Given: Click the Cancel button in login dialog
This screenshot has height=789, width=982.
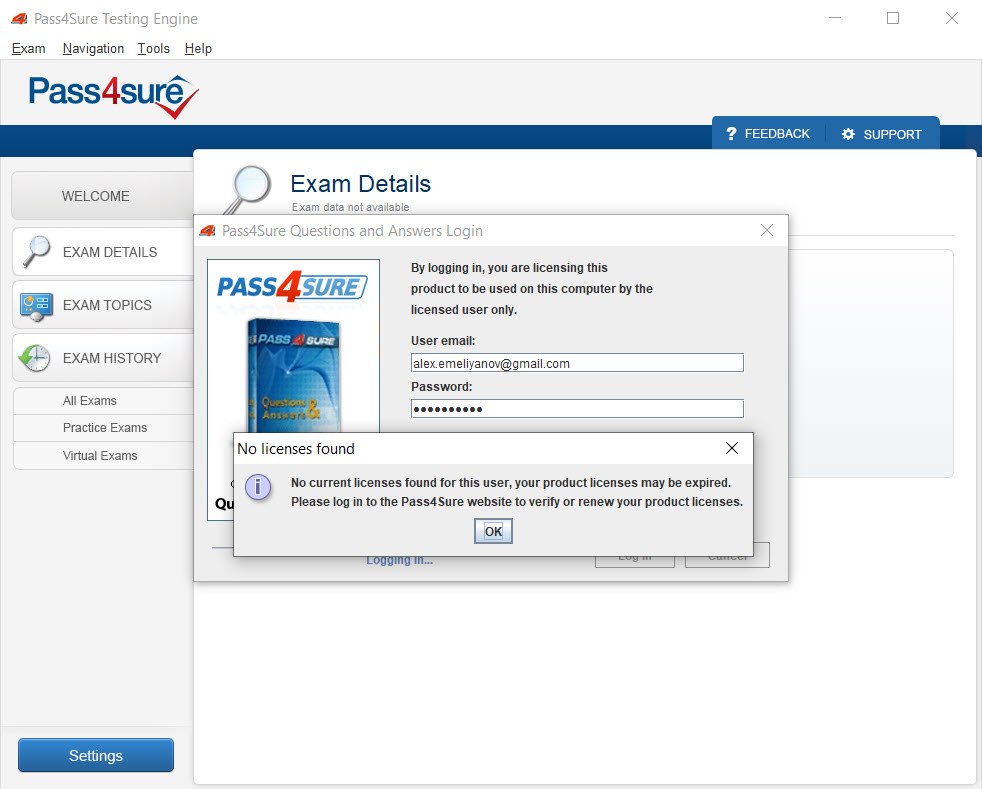Looking at the screenshot, I should (x=727, y=555).
